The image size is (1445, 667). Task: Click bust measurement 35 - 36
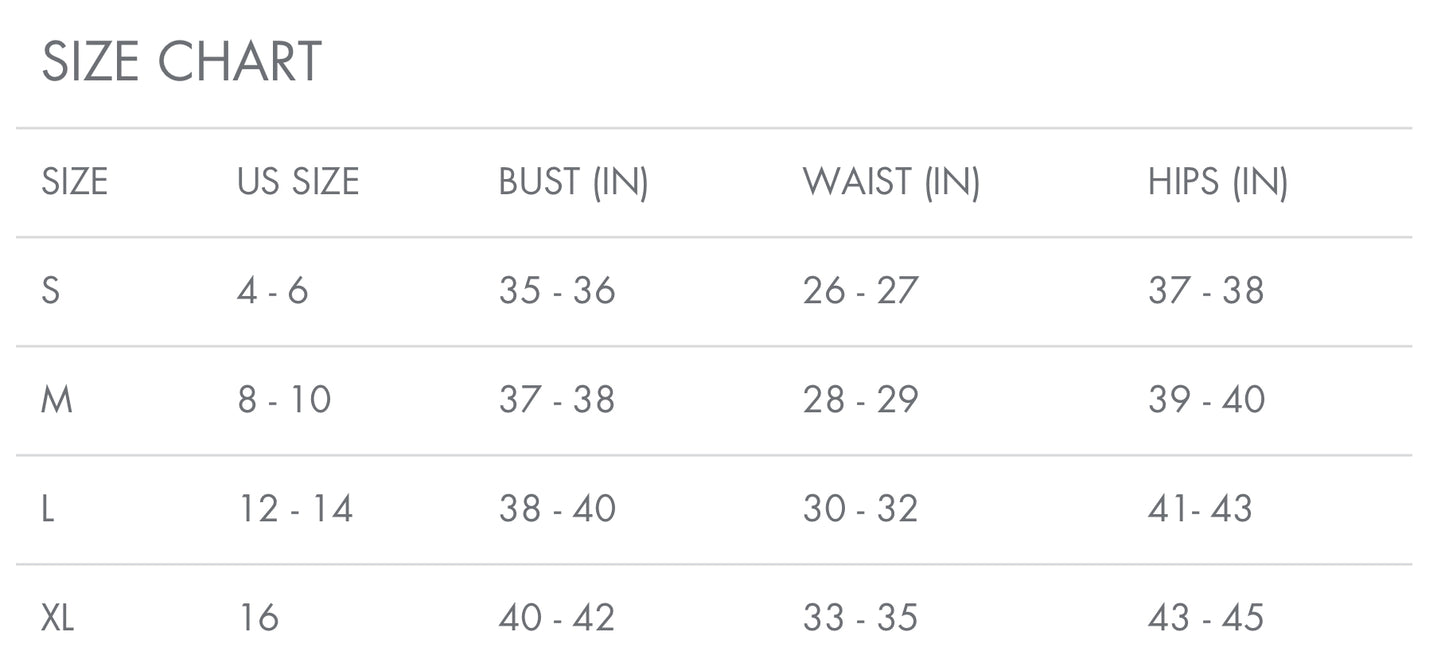coord(557,291)
